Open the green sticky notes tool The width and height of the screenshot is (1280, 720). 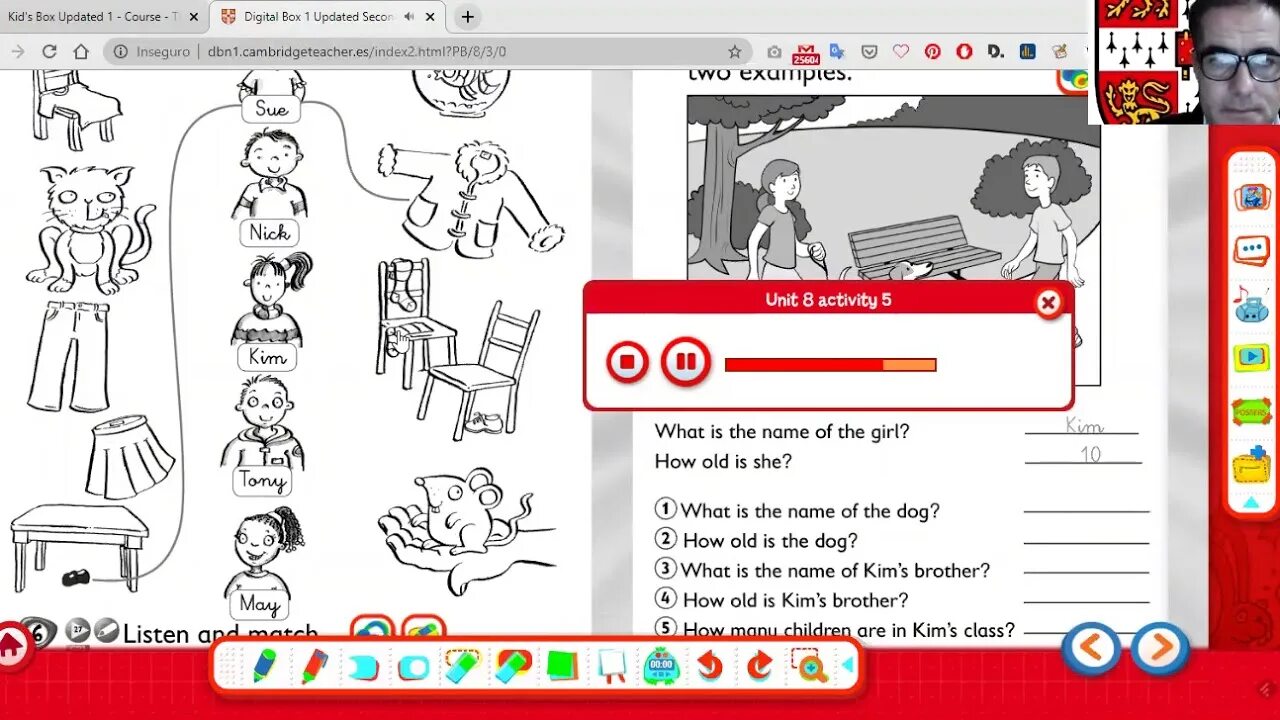tap(563, 666)
